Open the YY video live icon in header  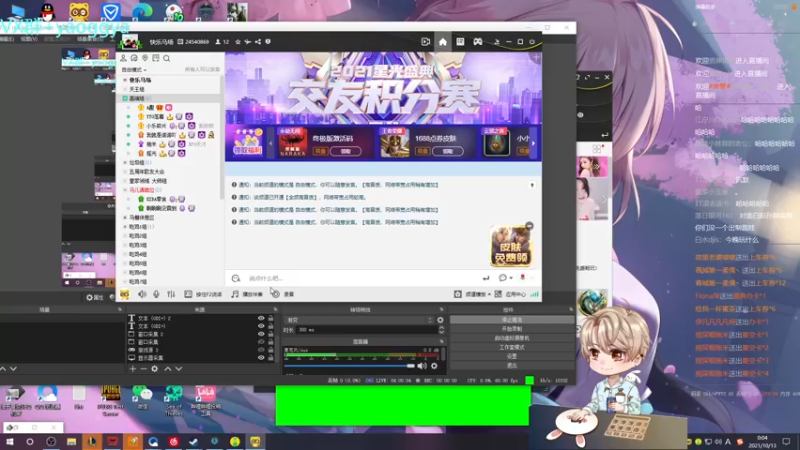click(x=426, y=42)
